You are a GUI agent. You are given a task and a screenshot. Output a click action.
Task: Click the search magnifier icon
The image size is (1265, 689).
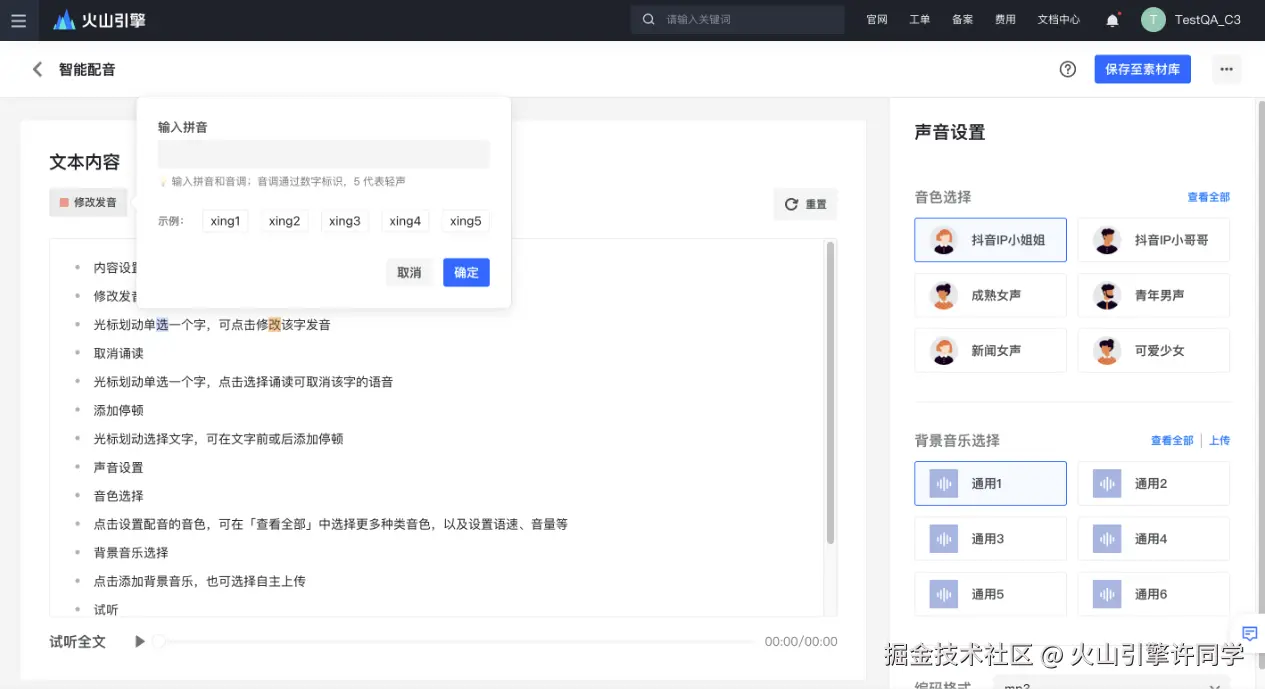[648, 19]
